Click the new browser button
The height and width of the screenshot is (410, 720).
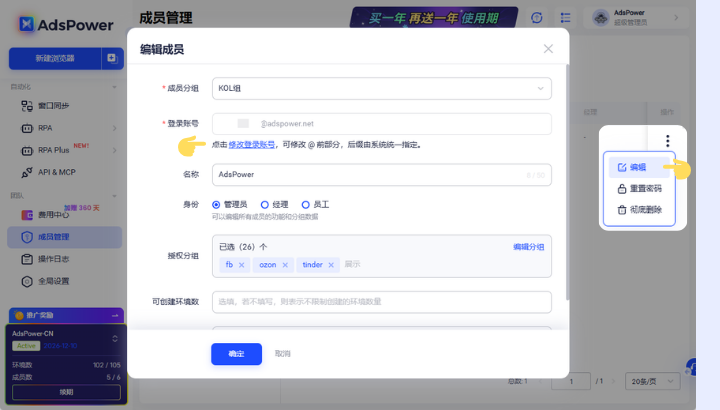pyautogui.click(x=55, y=59)
